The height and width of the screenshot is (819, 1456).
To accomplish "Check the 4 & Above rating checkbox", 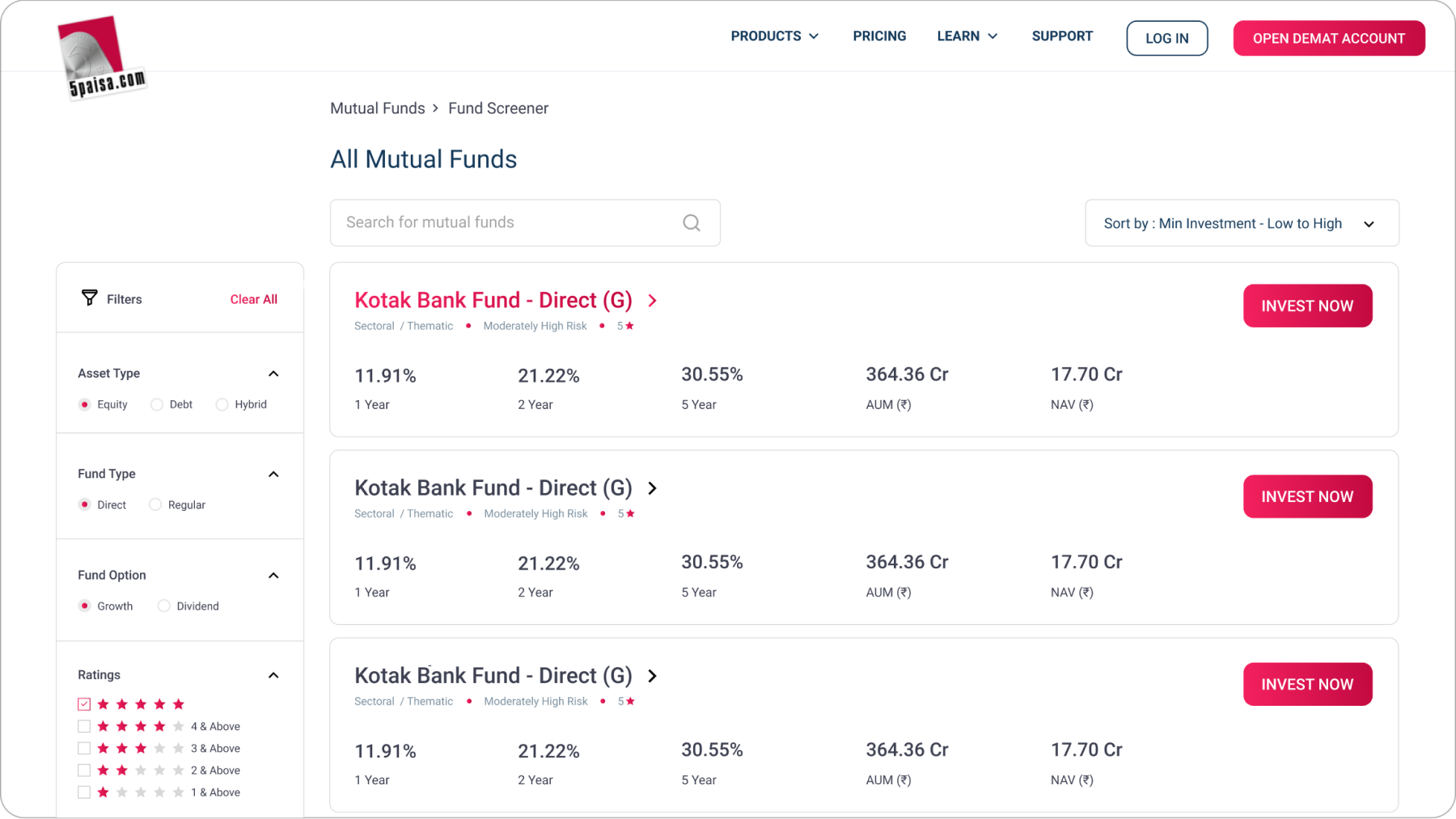I will pos(84,726).
